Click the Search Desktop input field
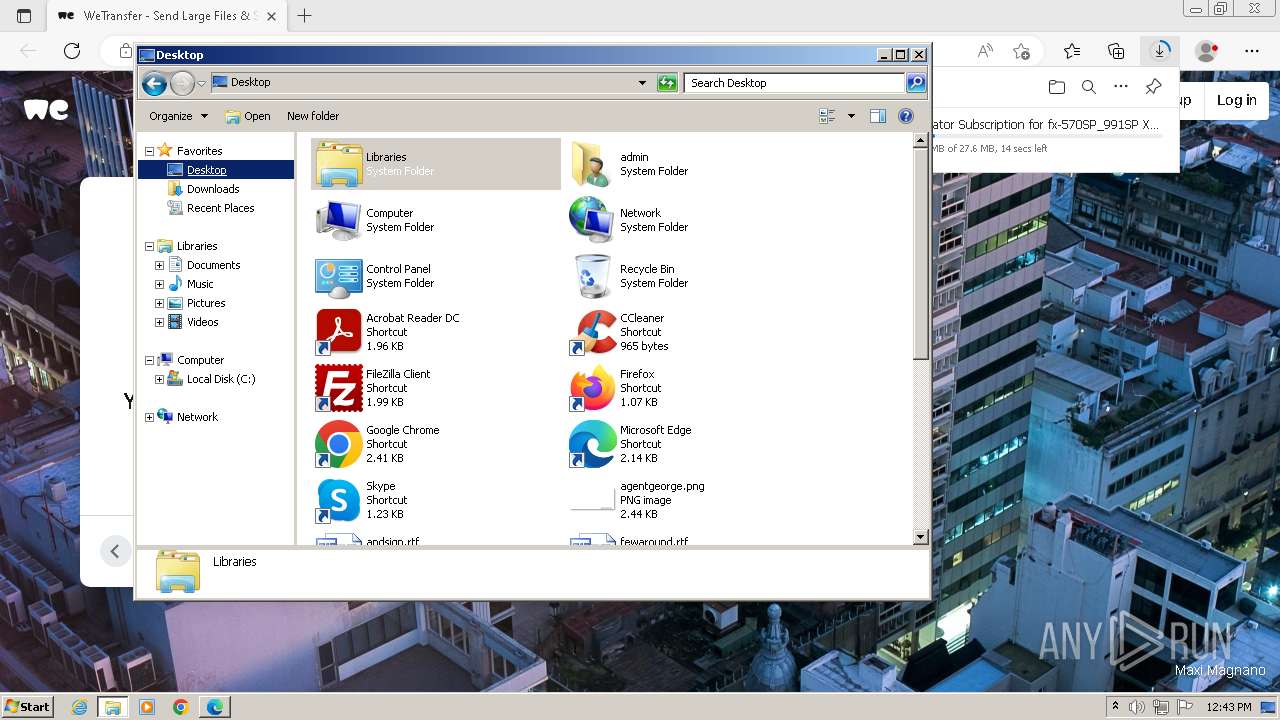 point(795,83)
